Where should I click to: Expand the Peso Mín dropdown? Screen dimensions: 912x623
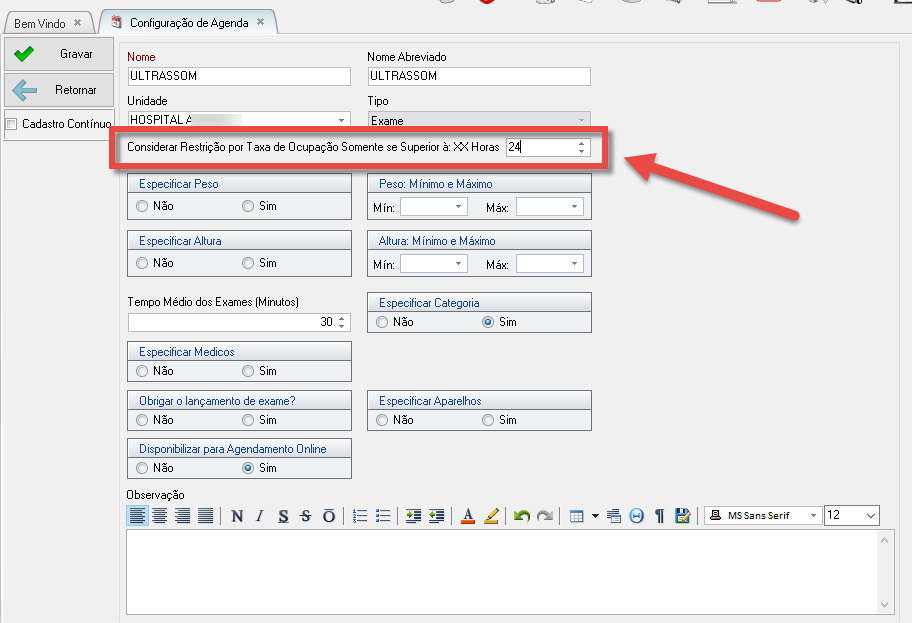[459, 207]
